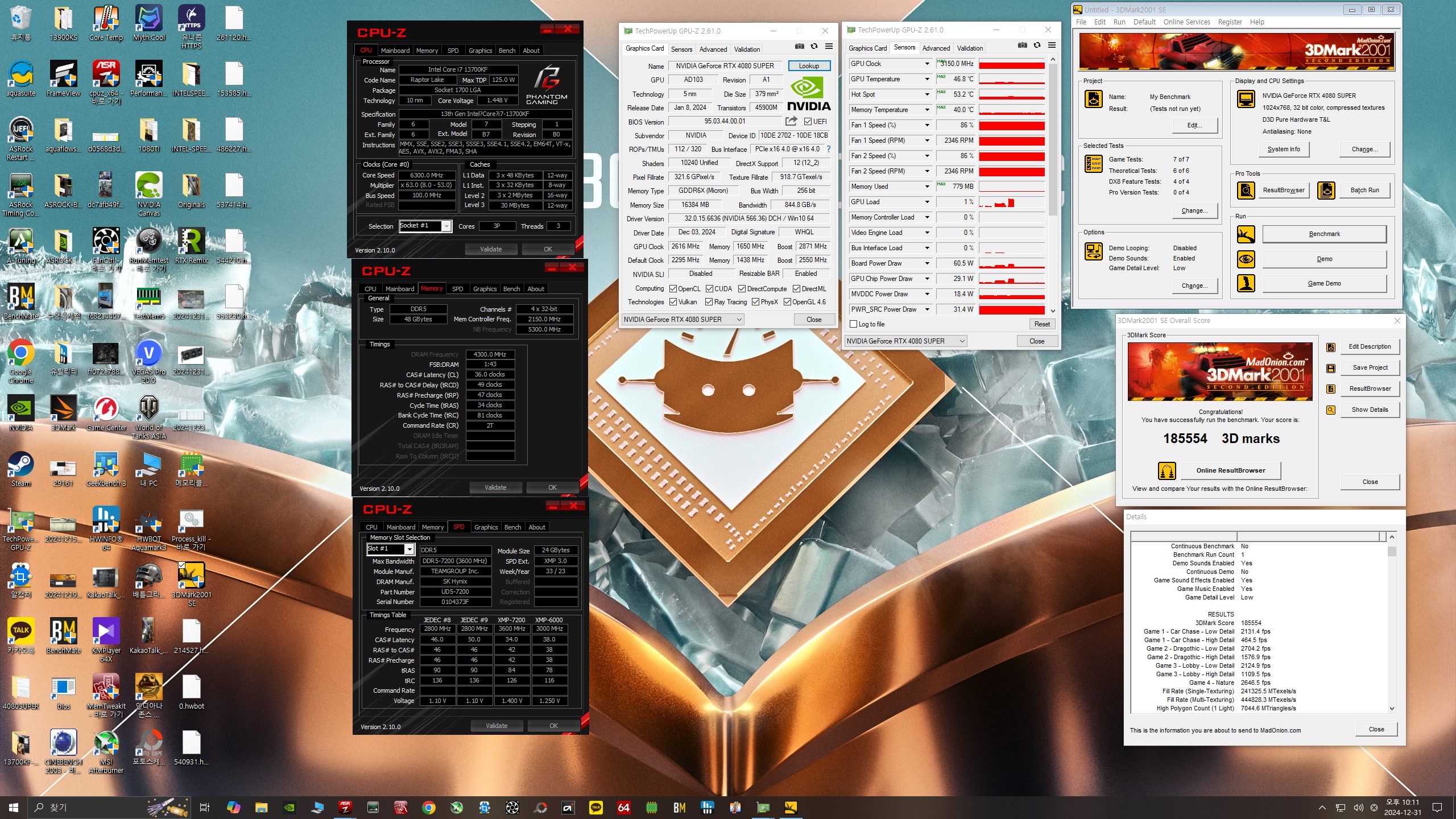Switch to the Bench tab in top CPU-Z window
Viewport: 1456px width, 819px height.
(x=507, y=51)
